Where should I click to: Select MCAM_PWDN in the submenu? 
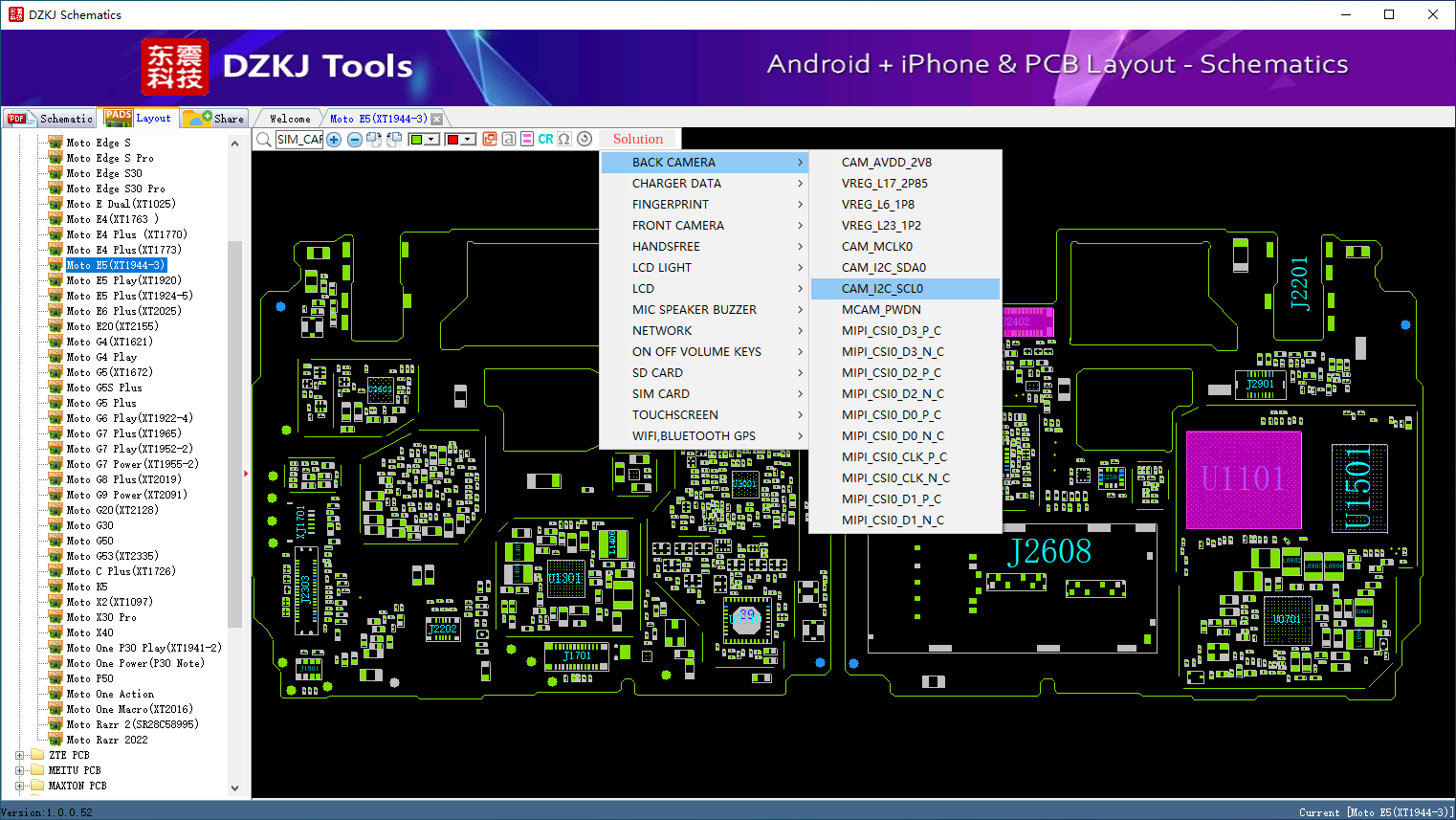pyautogui.click(x=905, y=310)
